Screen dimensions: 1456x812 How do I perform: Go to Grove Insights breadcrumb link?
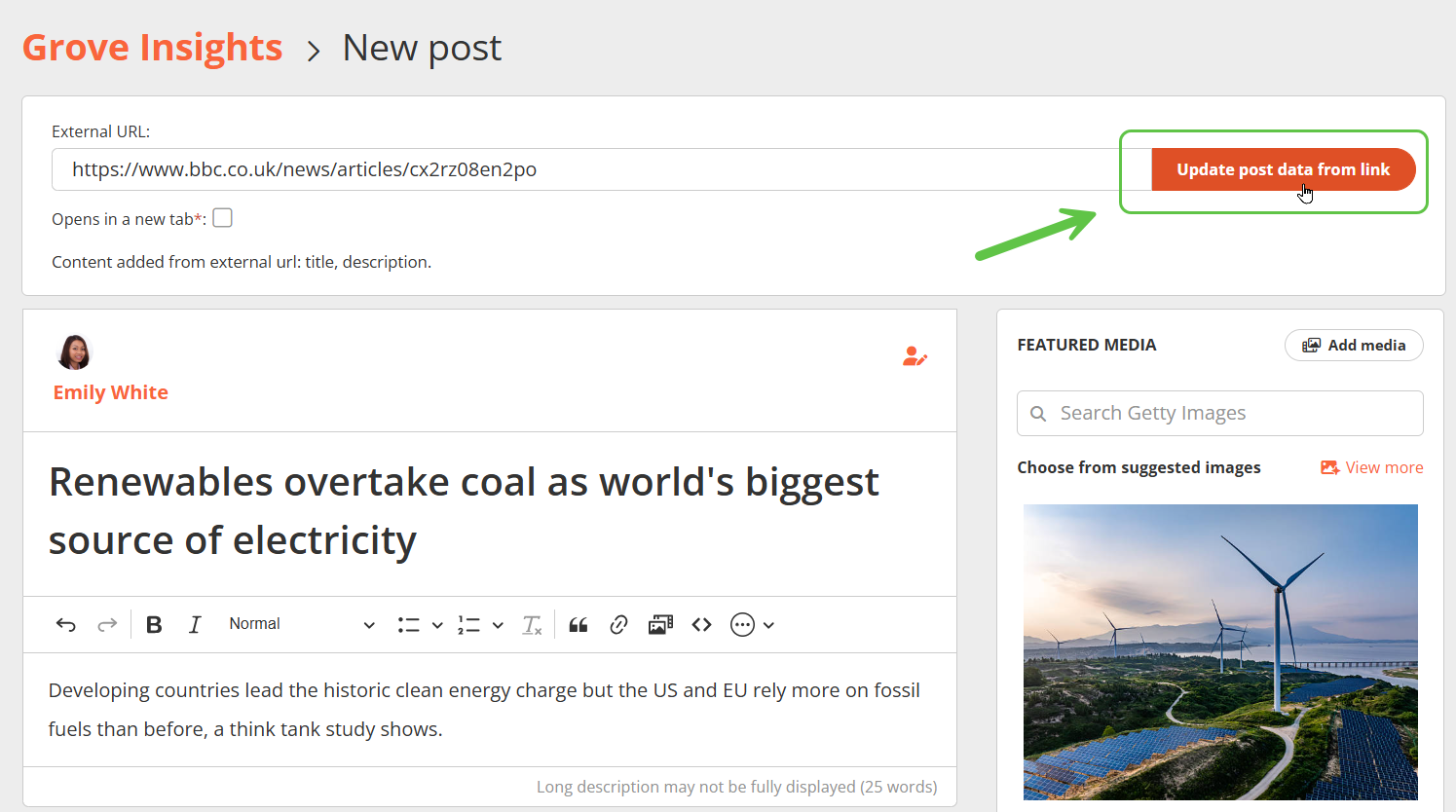click(152, 48)
